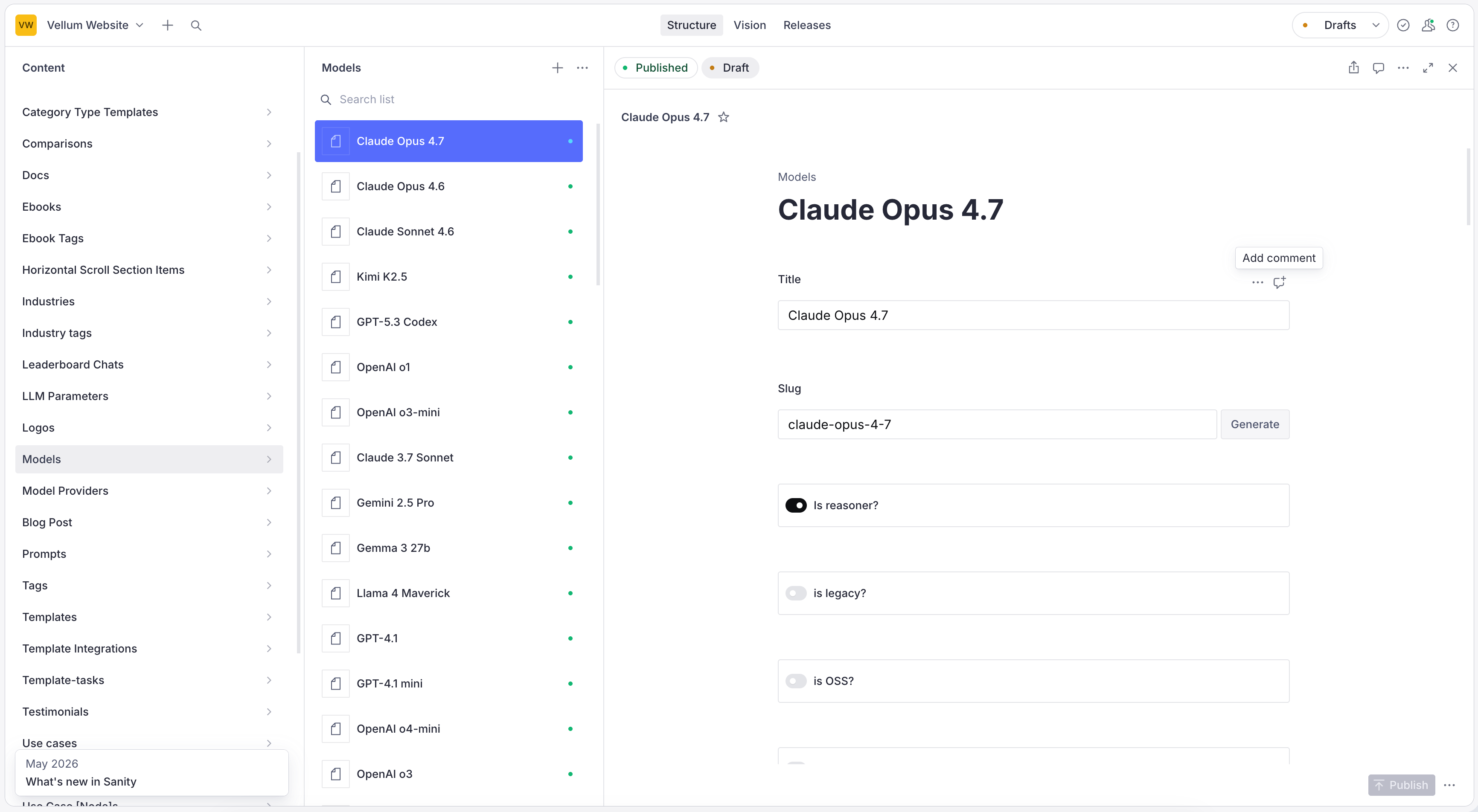
Task: Expand the Model Providers content type
Action: pyautogui.click(x=149, y=491)
